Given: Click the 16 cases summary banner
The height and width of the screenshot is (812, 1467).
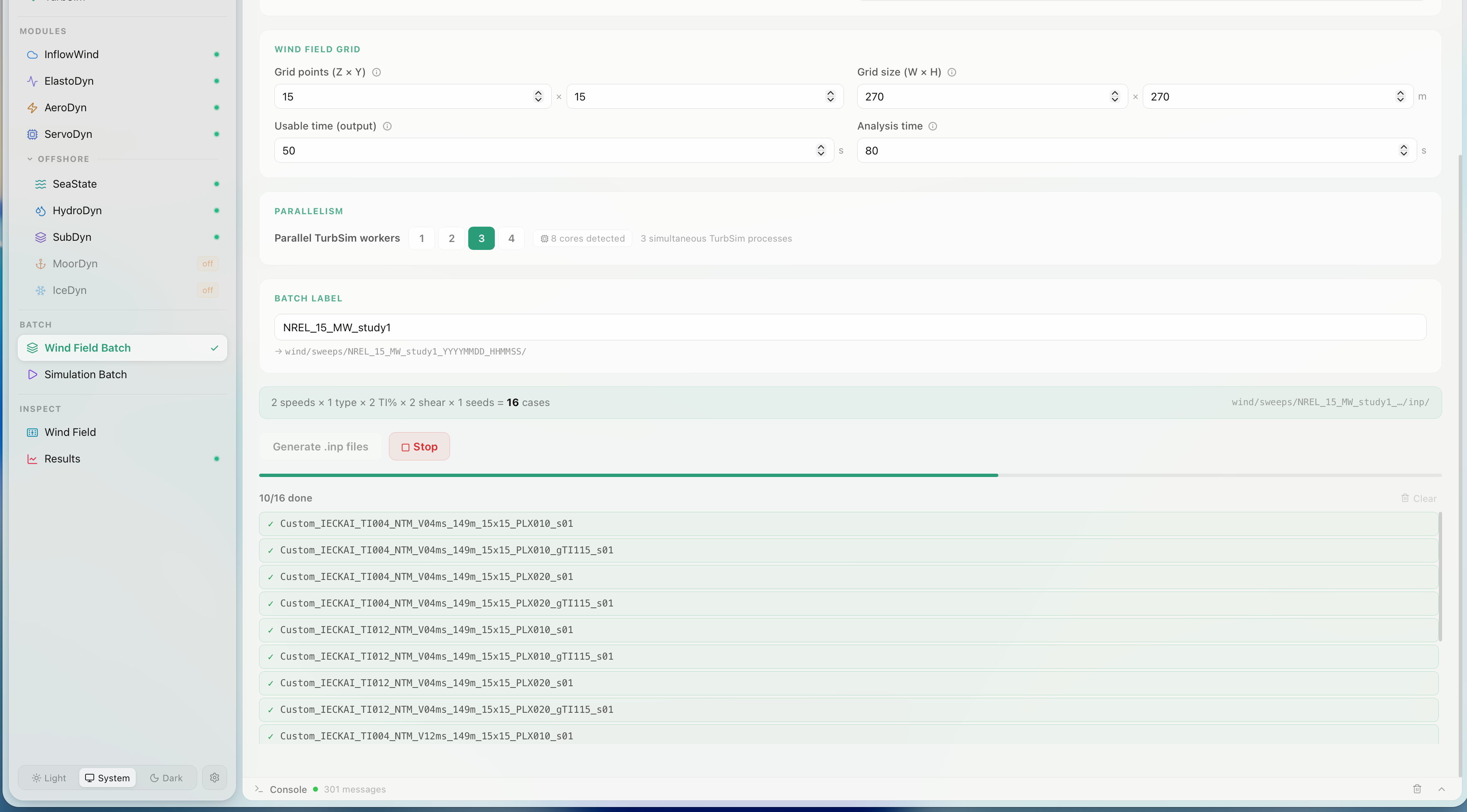Looking at the screenshot, I should click(850, 403).
